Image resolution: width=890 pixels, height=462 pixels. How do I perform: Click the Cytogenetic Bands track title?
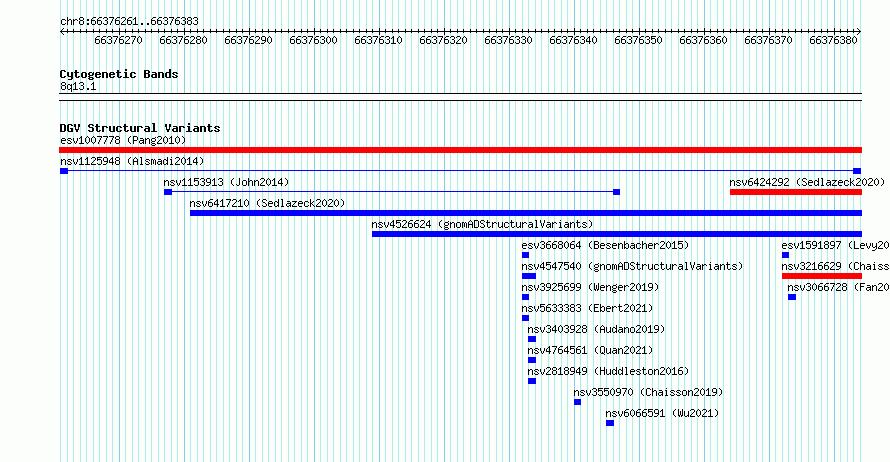coord(119,74)
